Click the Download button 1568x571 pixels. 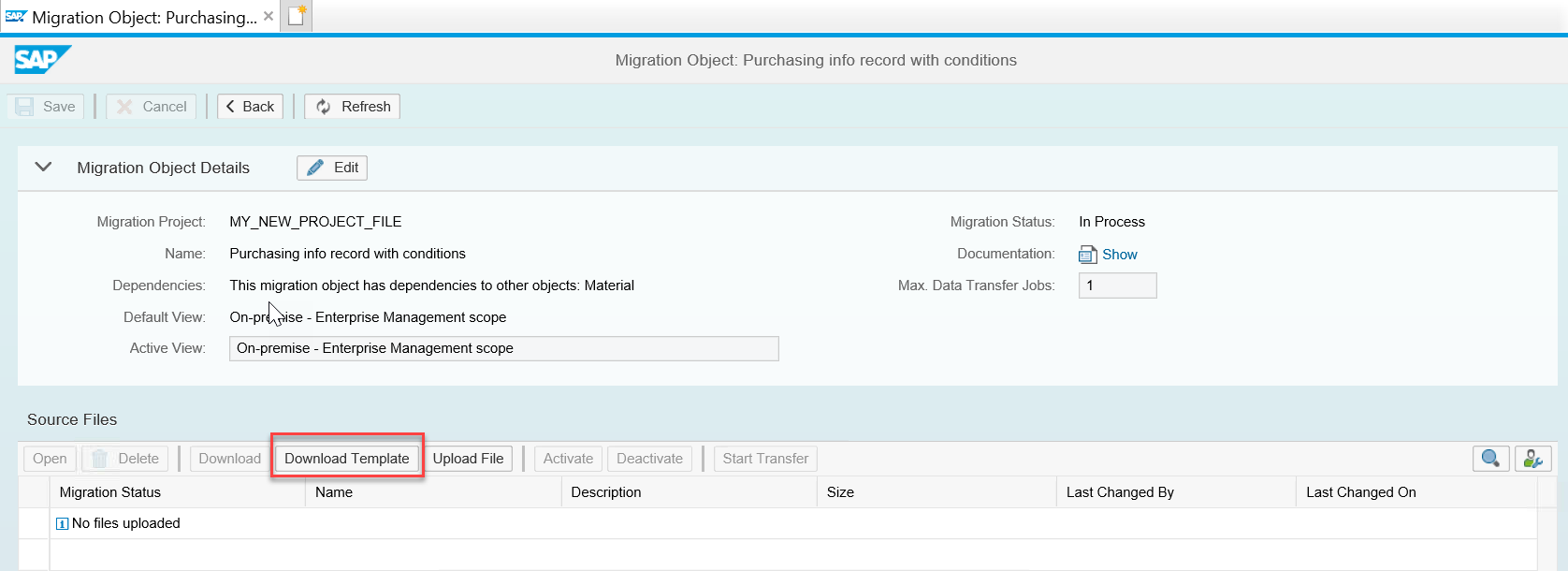click(x=229, y=459)
